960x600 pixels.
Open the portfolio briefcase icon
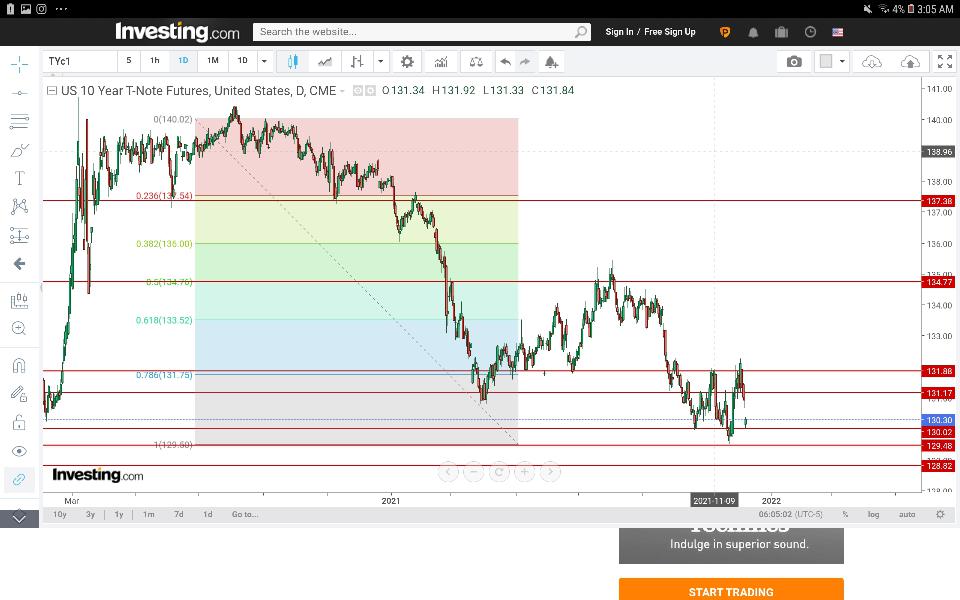click(781, 32)
